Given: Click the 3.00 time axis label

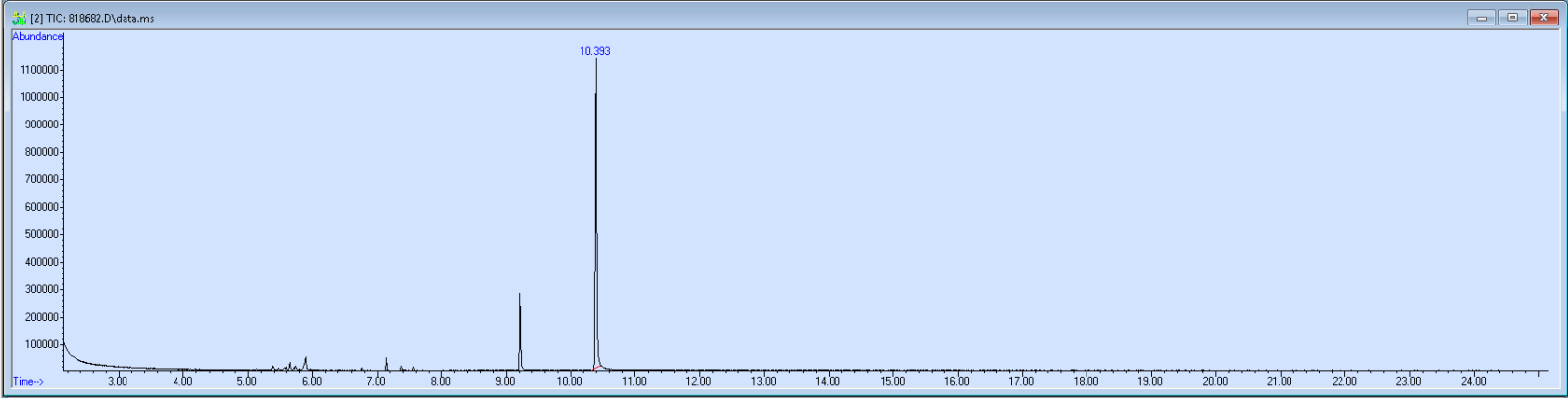Looking at the screenshot, I should click(118, 382).
